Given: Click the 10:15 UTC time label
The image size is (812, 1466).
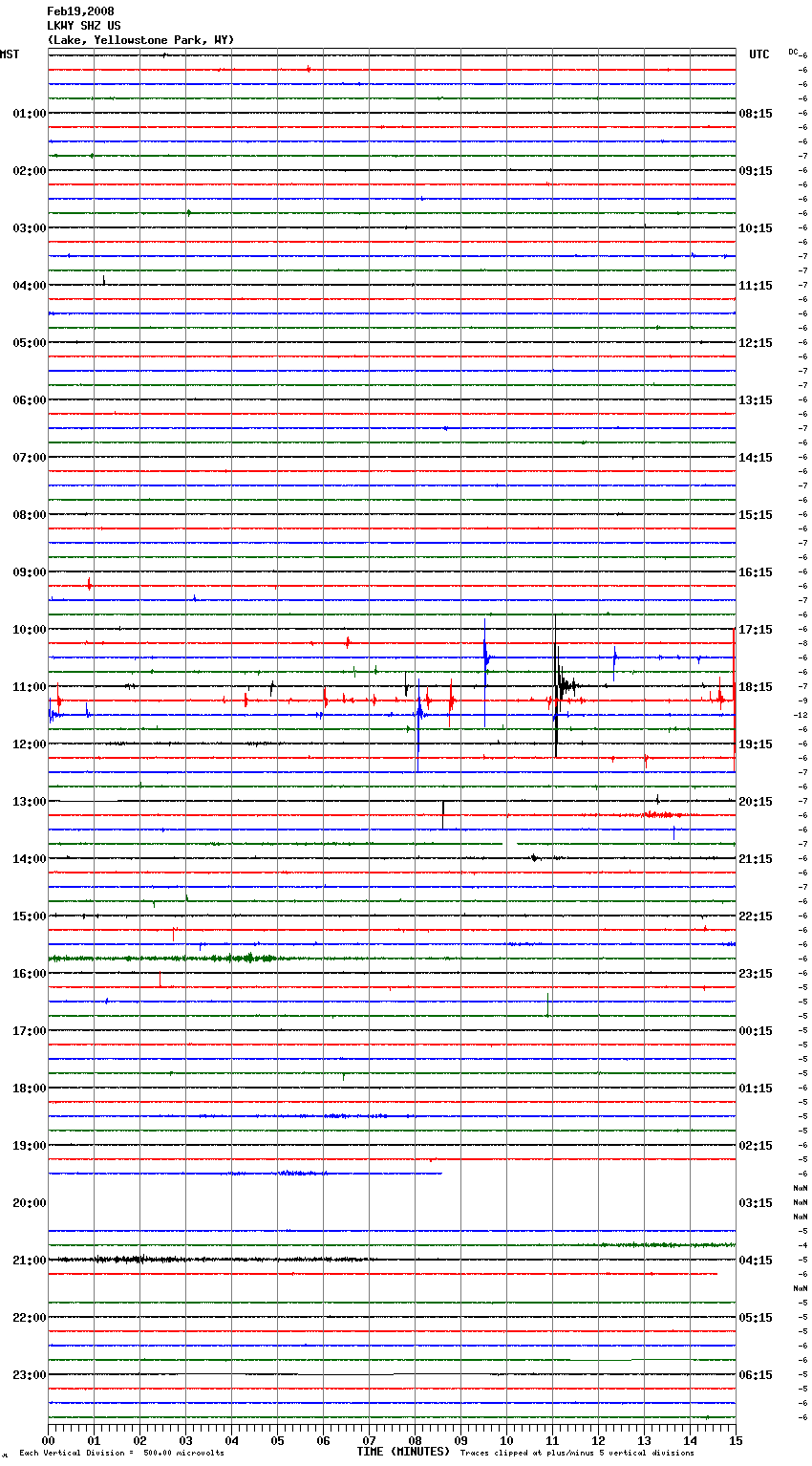Looking at the screenshot, I should point(756,228).
